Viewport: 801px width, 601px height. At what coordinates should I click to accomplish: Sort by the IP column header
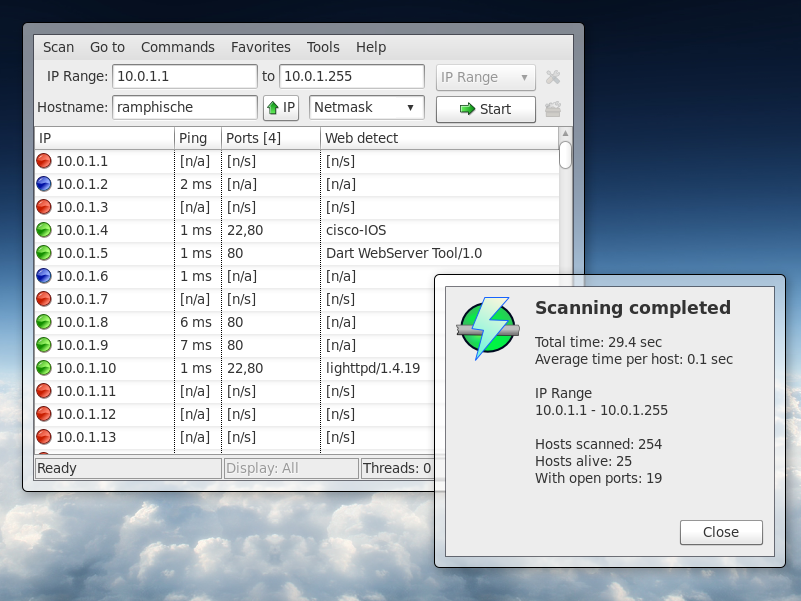(104, 138)
